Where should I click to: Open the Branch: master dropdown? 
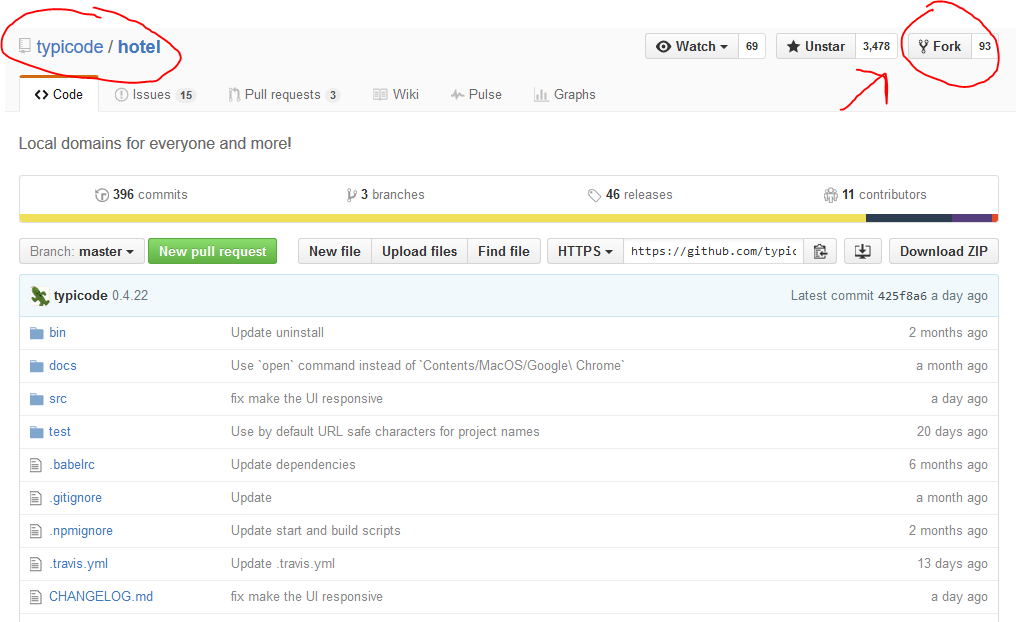(82, 251)
